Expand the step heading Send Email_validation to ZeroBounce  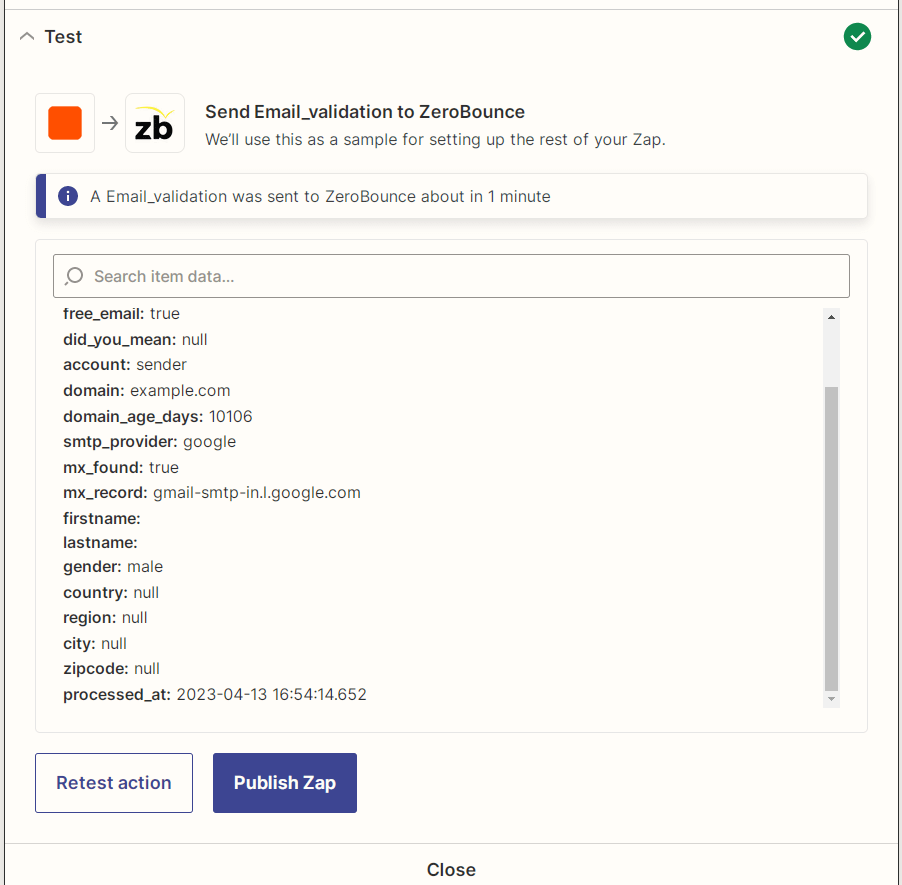[x=364, y=112]
